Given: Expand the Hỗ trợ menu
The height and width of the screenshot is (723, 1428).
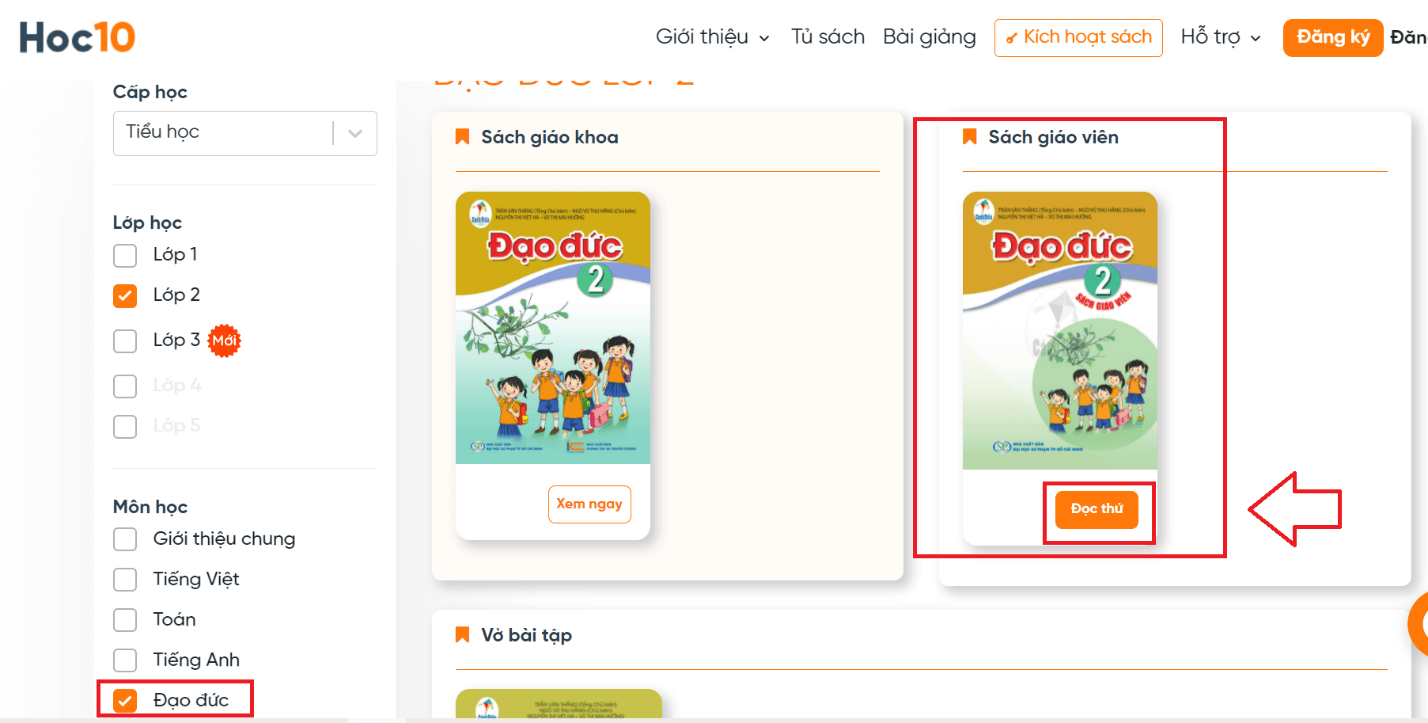Looking at the screenshot, I should [x=1221, y=37].
